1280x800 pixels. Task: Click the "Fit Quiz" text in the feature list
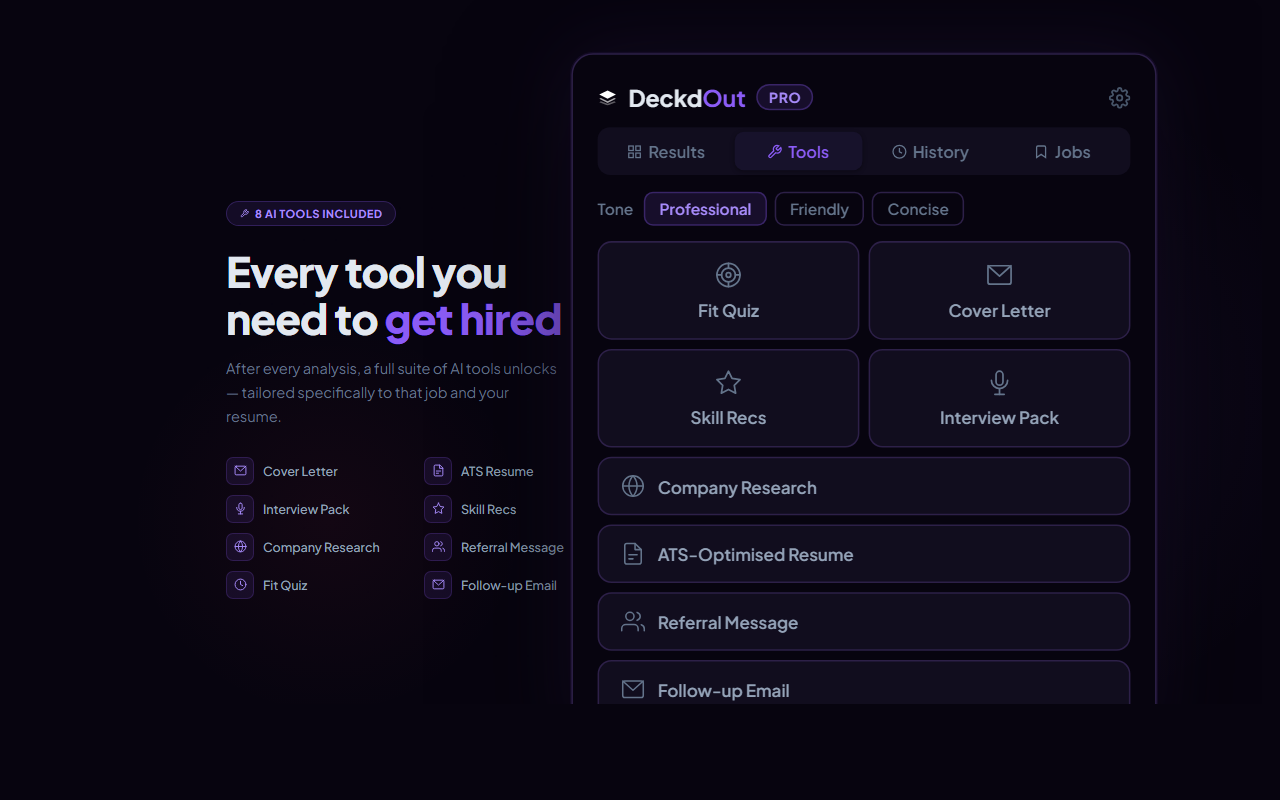pos(285,585)
